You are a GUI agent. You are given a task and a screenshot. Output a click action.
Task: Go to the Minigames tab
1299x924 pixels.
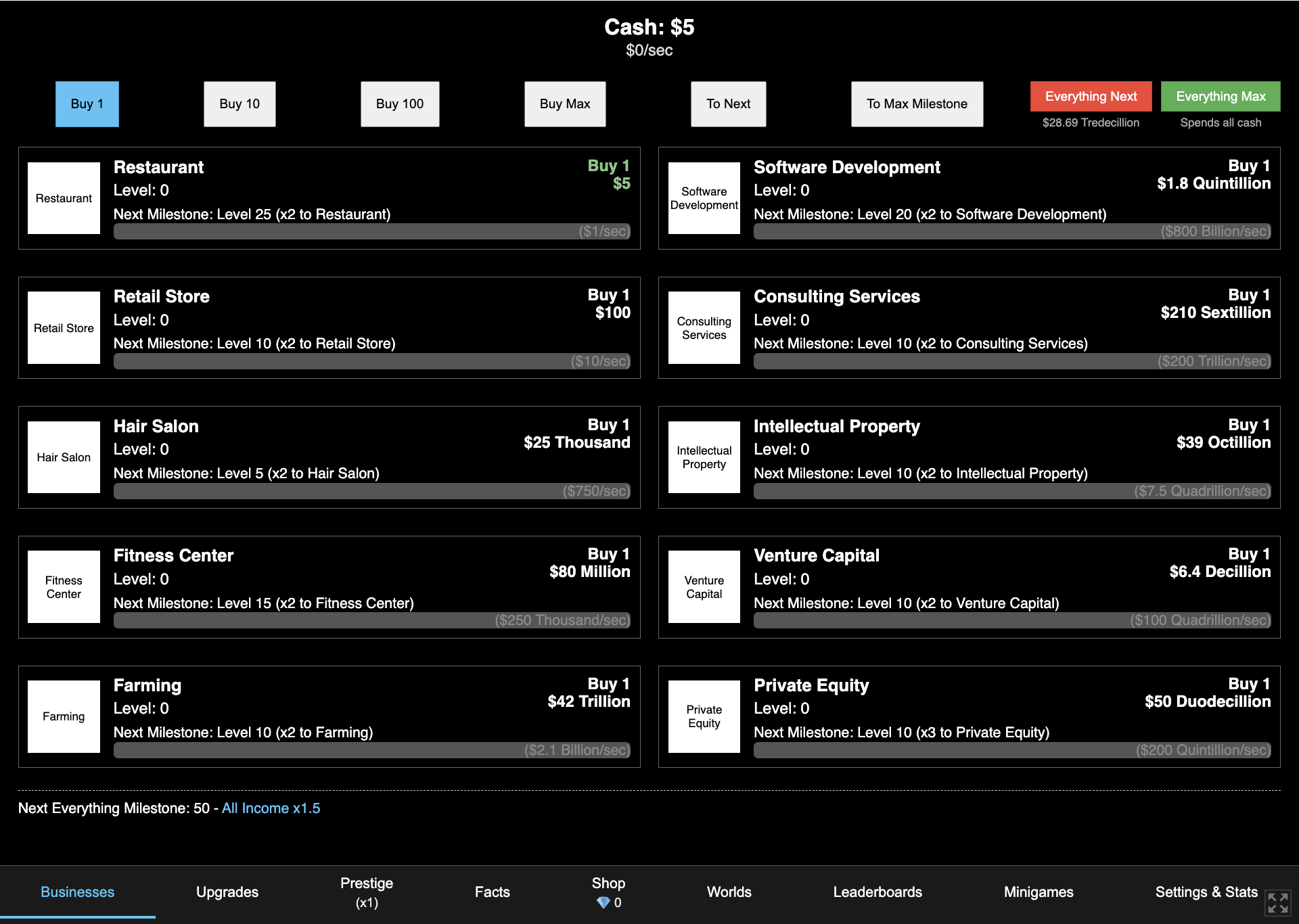(x=1039, y=892)
